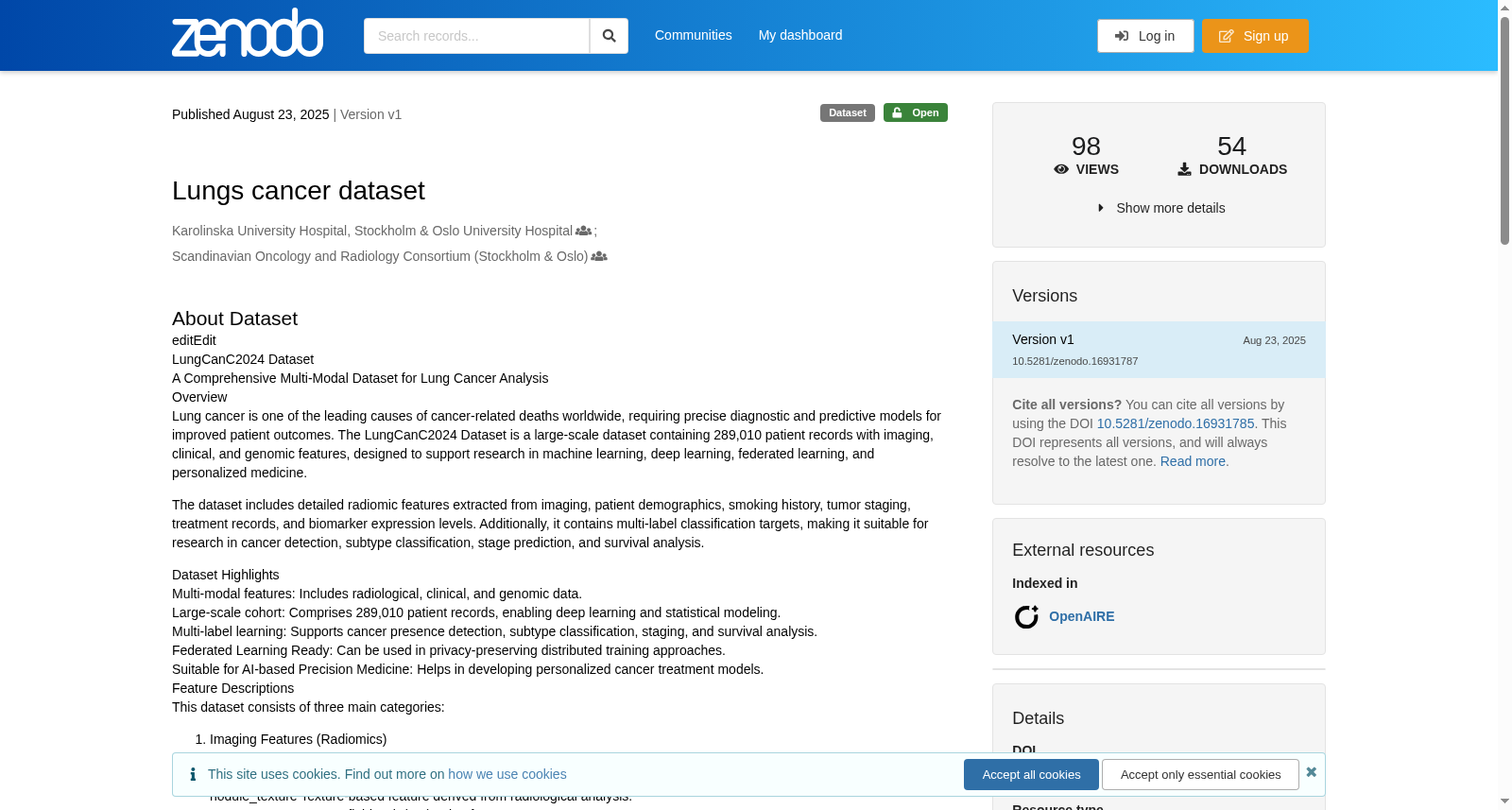
Task: Click the Log in button
Action: coord(1145,36)
